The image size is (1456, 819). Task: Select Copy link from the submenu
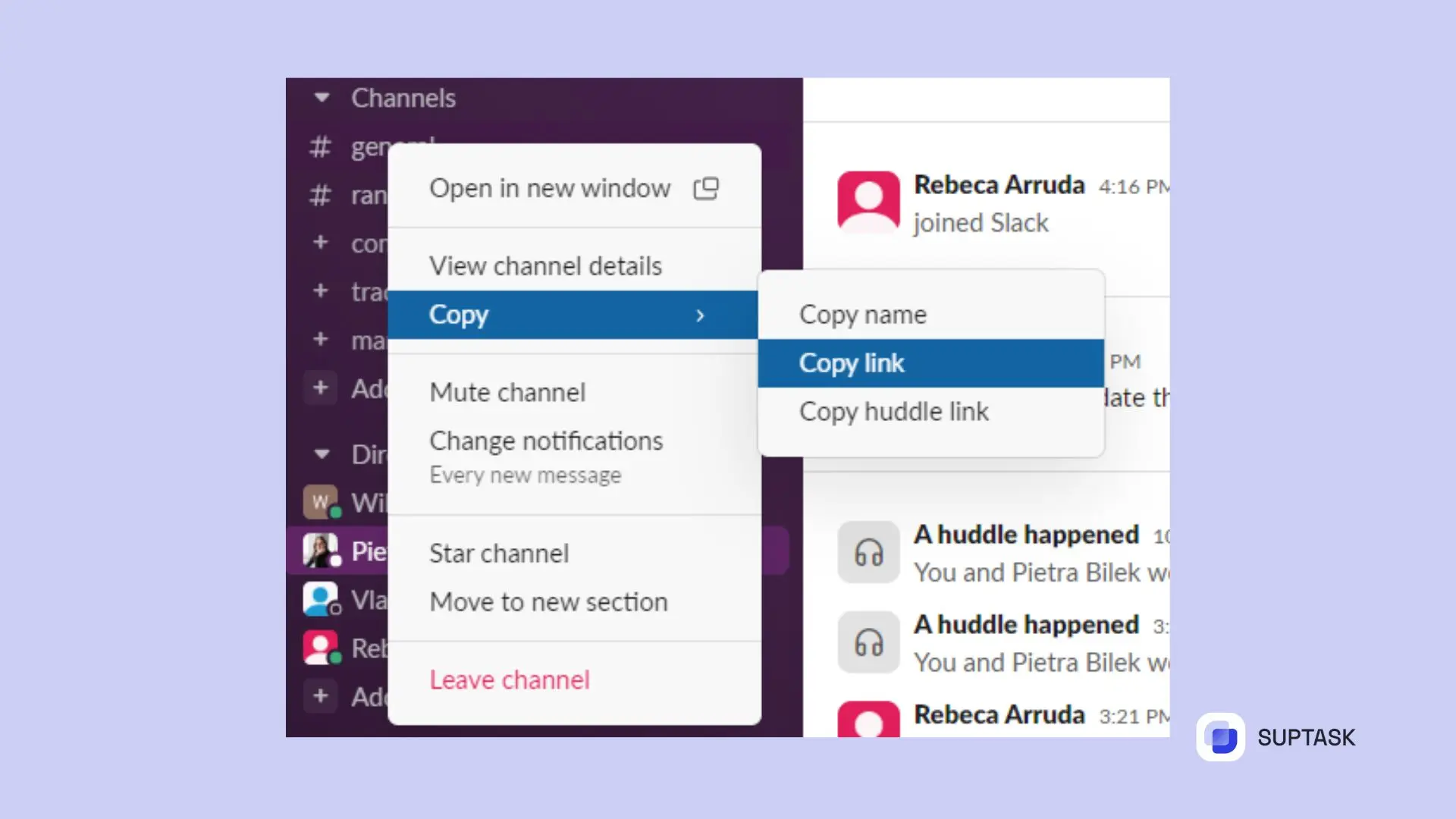coord(851,362)
